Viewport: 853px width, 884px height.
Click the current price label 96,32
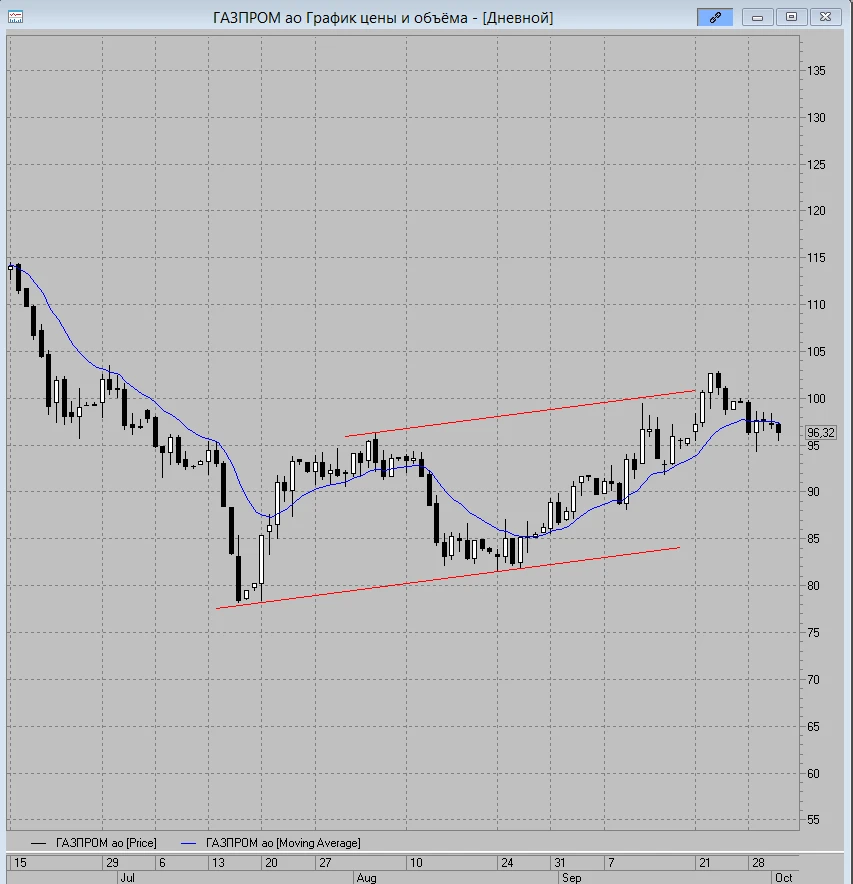[x=820, y=432]
